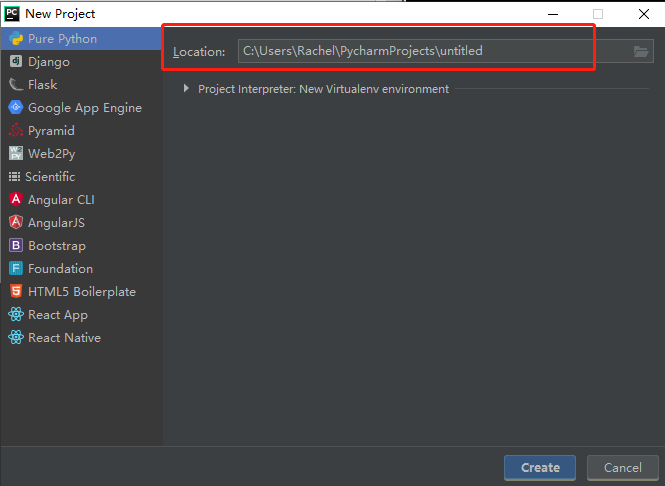The image size is (665, 486).
Task: Click the Location label
Action: [199, 52]
